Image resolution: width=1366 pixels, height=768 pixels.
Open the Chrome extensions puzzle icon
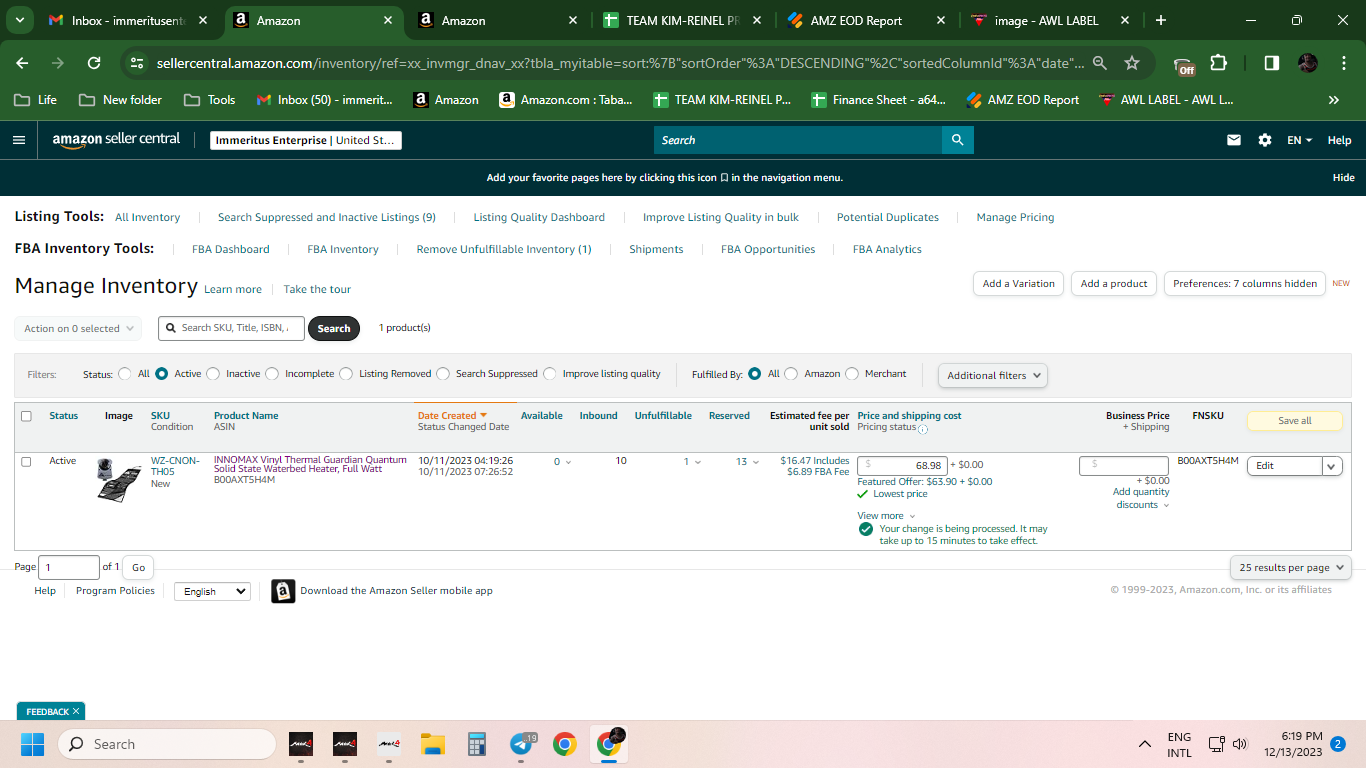1218,63
